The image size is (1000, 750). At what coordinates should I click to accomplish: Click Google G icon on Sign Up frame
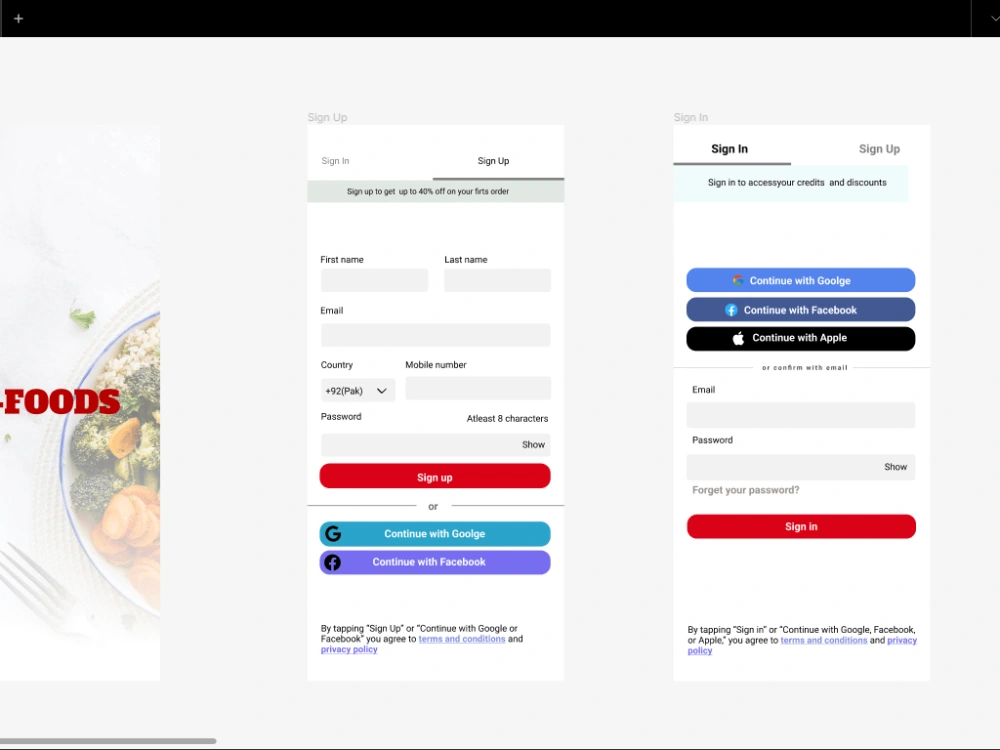pyautogui.click(x=333, y=533)
